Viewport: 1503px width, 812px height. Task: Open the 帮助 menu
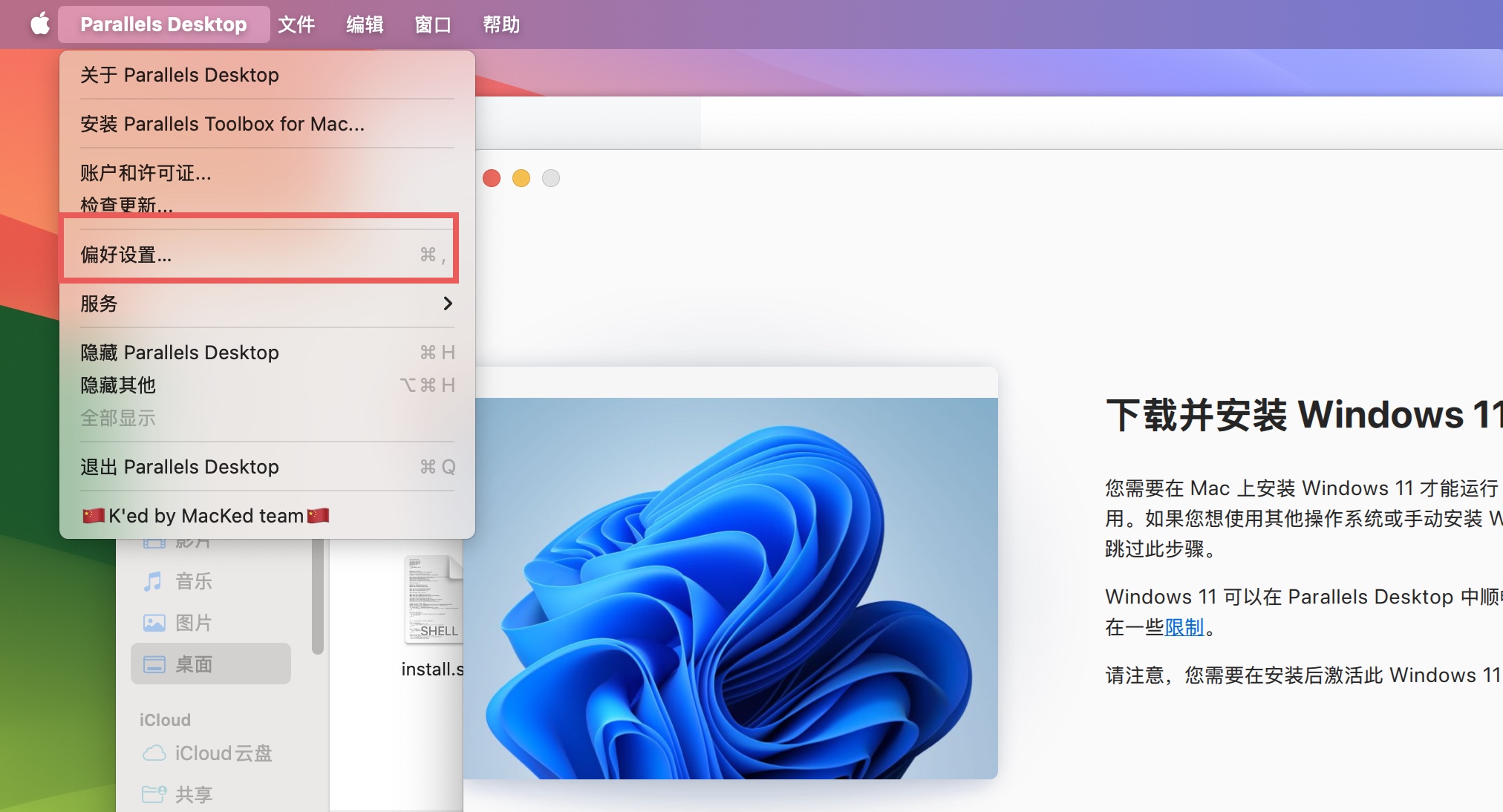501,24
